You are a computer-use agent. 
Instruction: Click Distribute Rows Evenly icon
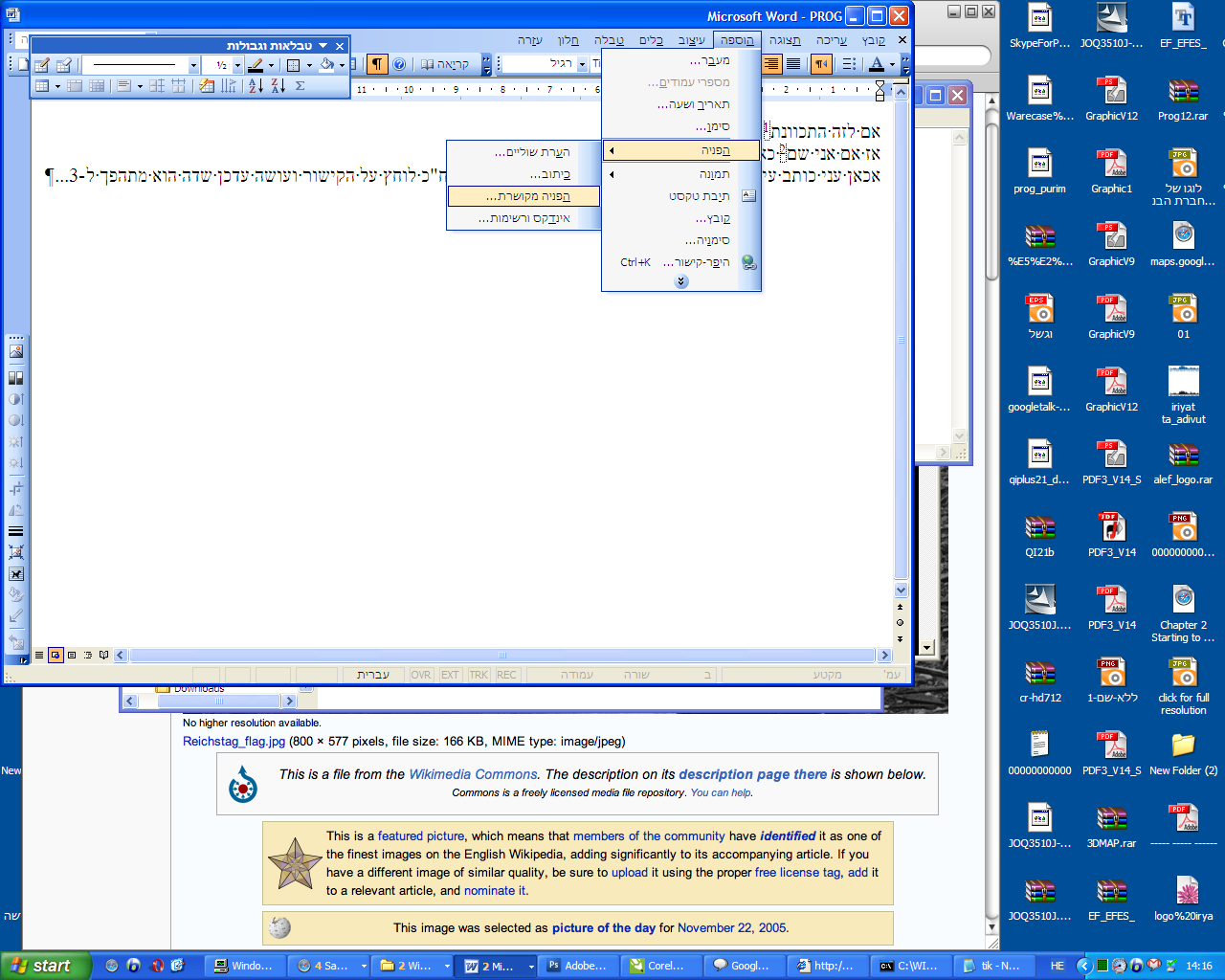[157, 86]
